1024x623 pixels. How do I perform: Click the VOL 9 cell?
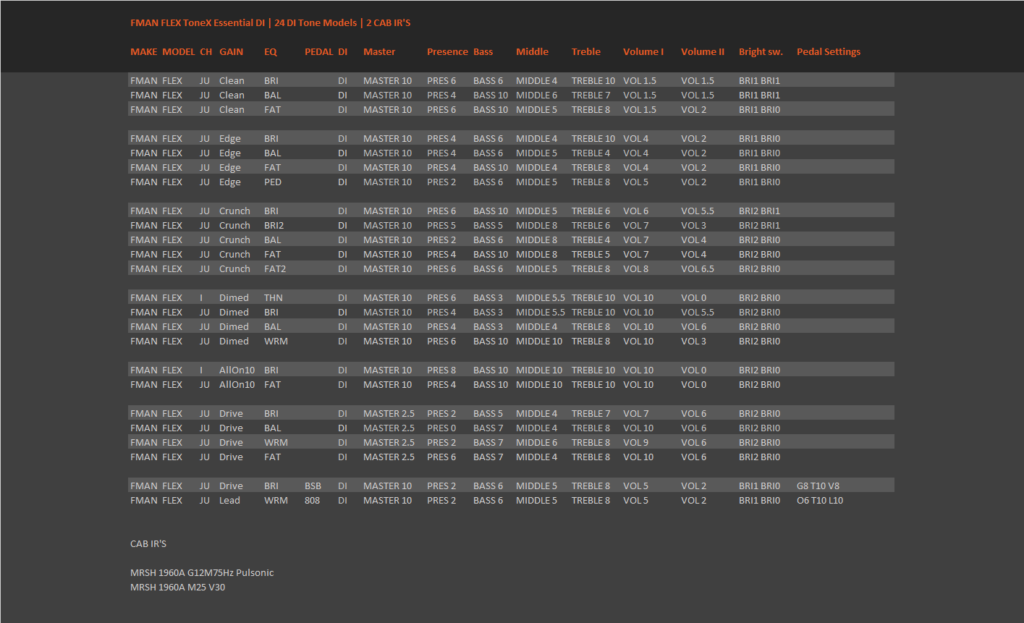click(635, 443)
